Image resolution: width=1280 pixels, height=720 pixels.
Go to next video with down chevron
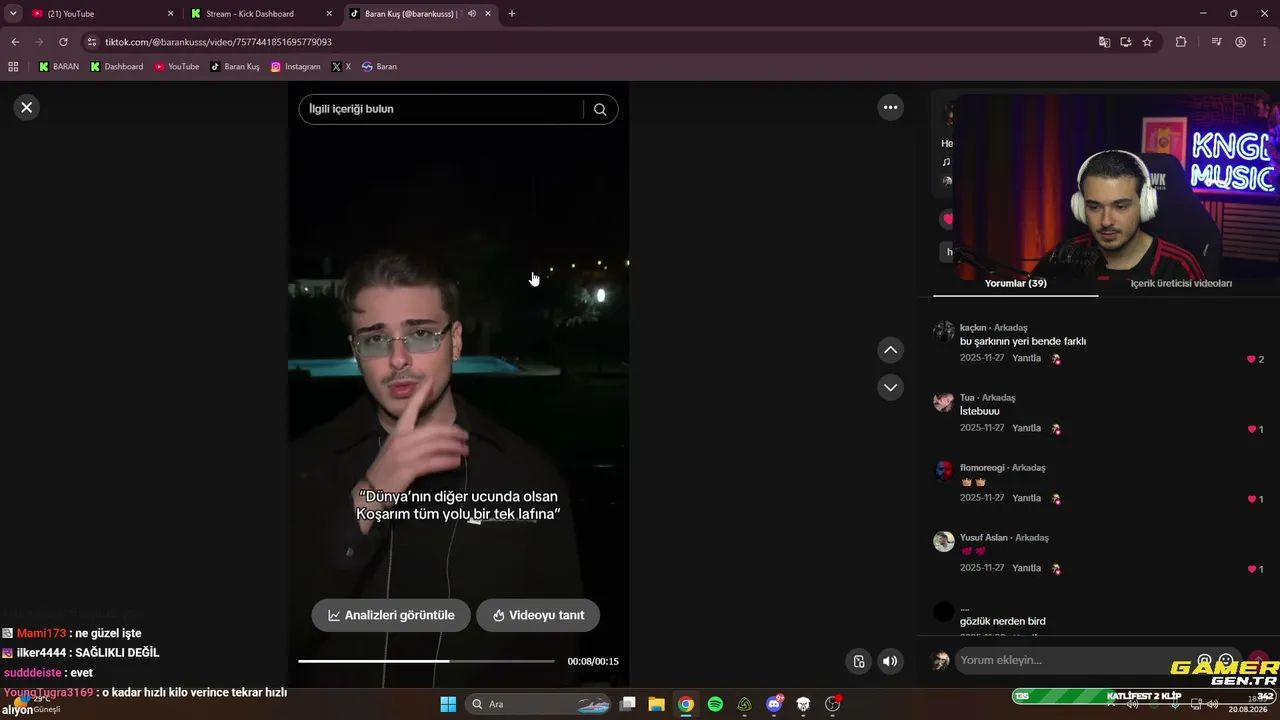890,387
